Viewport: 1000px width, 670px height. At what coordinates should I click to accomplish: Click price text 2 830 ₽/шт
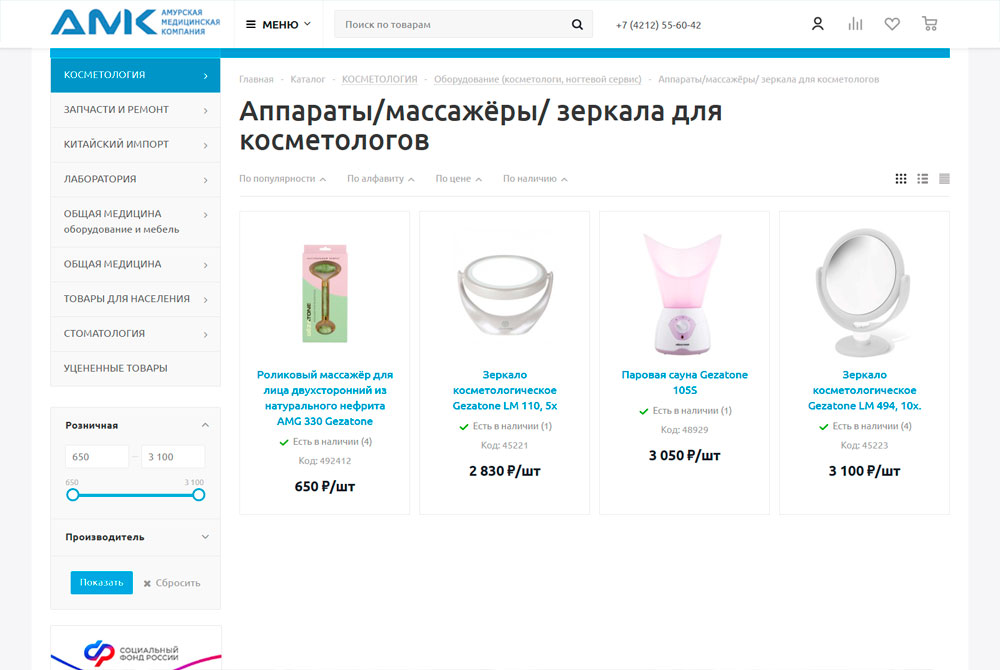coord(504,471)
